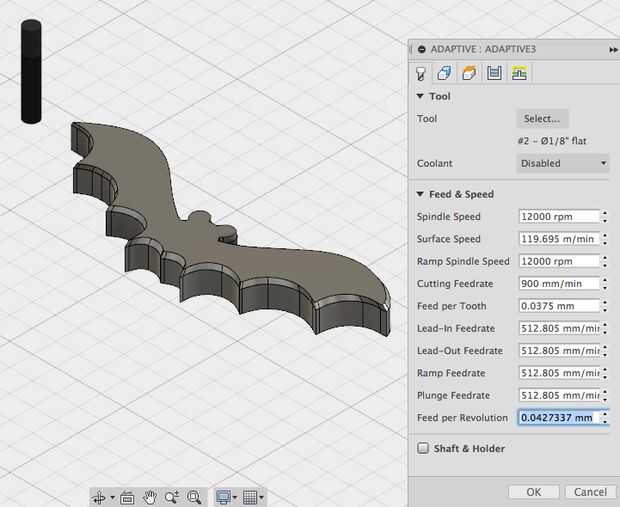Open the Geometry tab icon
The width and height of the screenshot is (620, 507).
click(445, 73)
